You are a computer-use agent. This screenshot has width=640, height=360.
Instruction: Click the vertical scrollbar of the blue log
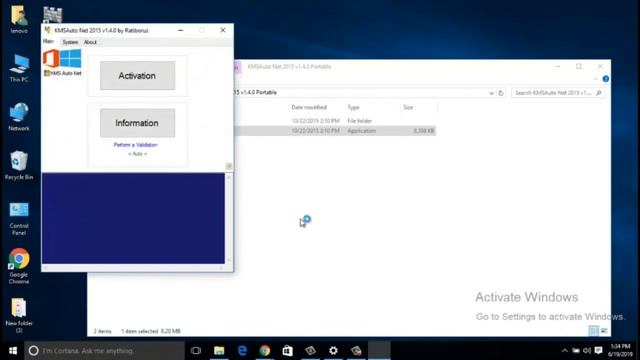229,218
